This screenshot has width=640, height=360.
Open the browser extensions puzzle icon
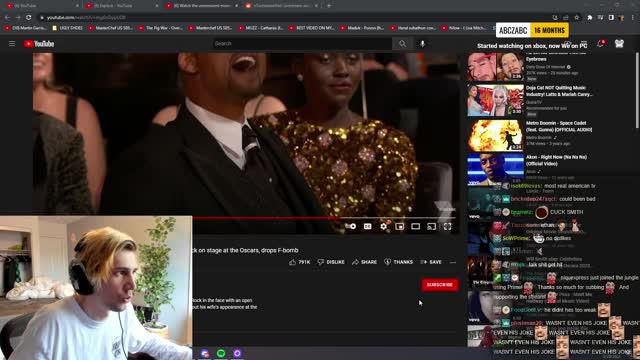(x=589, y=18)
